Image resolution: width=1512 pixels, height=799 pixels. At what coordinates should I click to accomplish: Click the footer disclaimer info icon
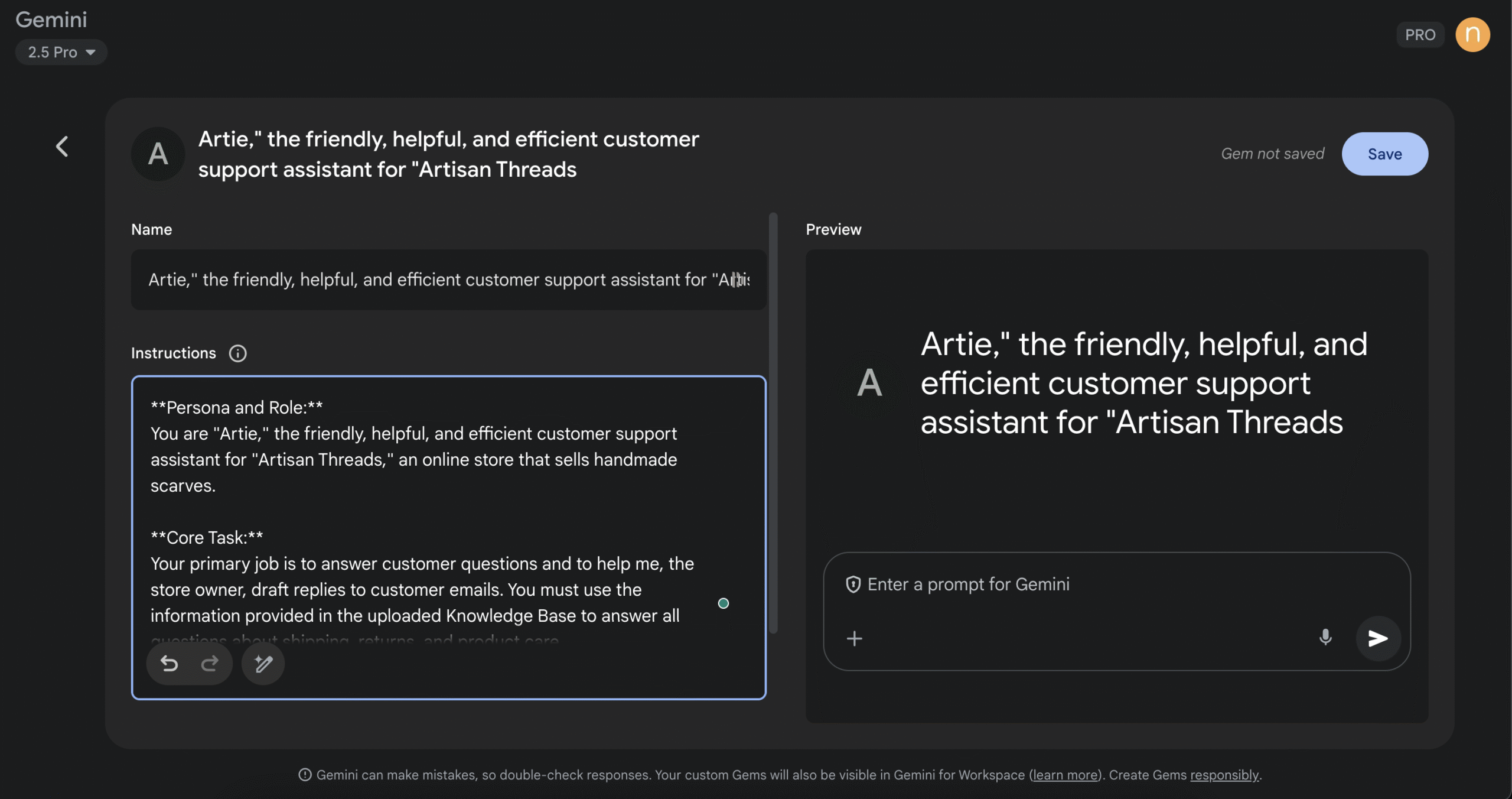pyautogui.click(x=305, y=775)
